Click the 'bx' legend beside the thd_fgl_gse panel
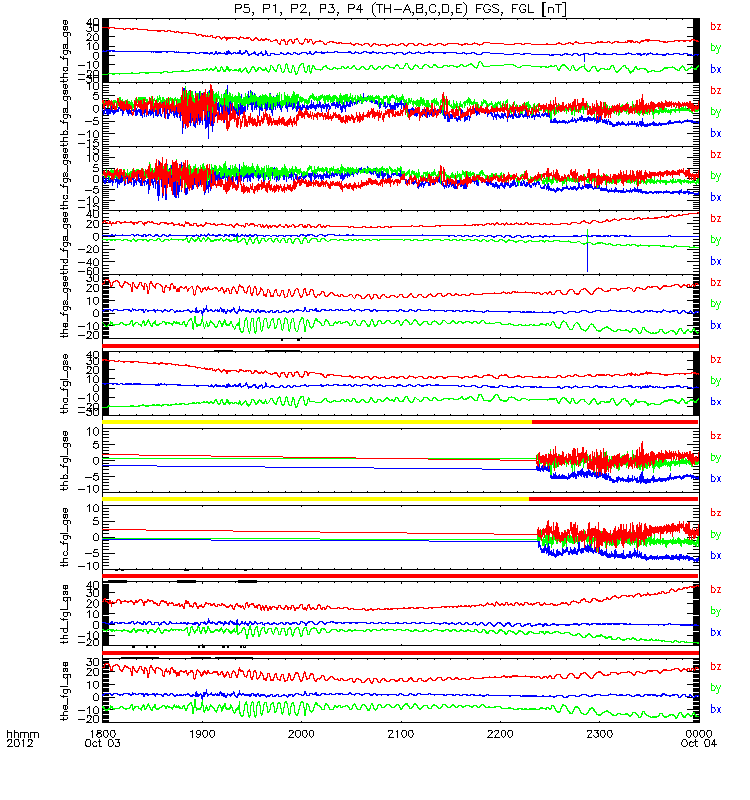This screenshot has height=800, width=750. 716,633
